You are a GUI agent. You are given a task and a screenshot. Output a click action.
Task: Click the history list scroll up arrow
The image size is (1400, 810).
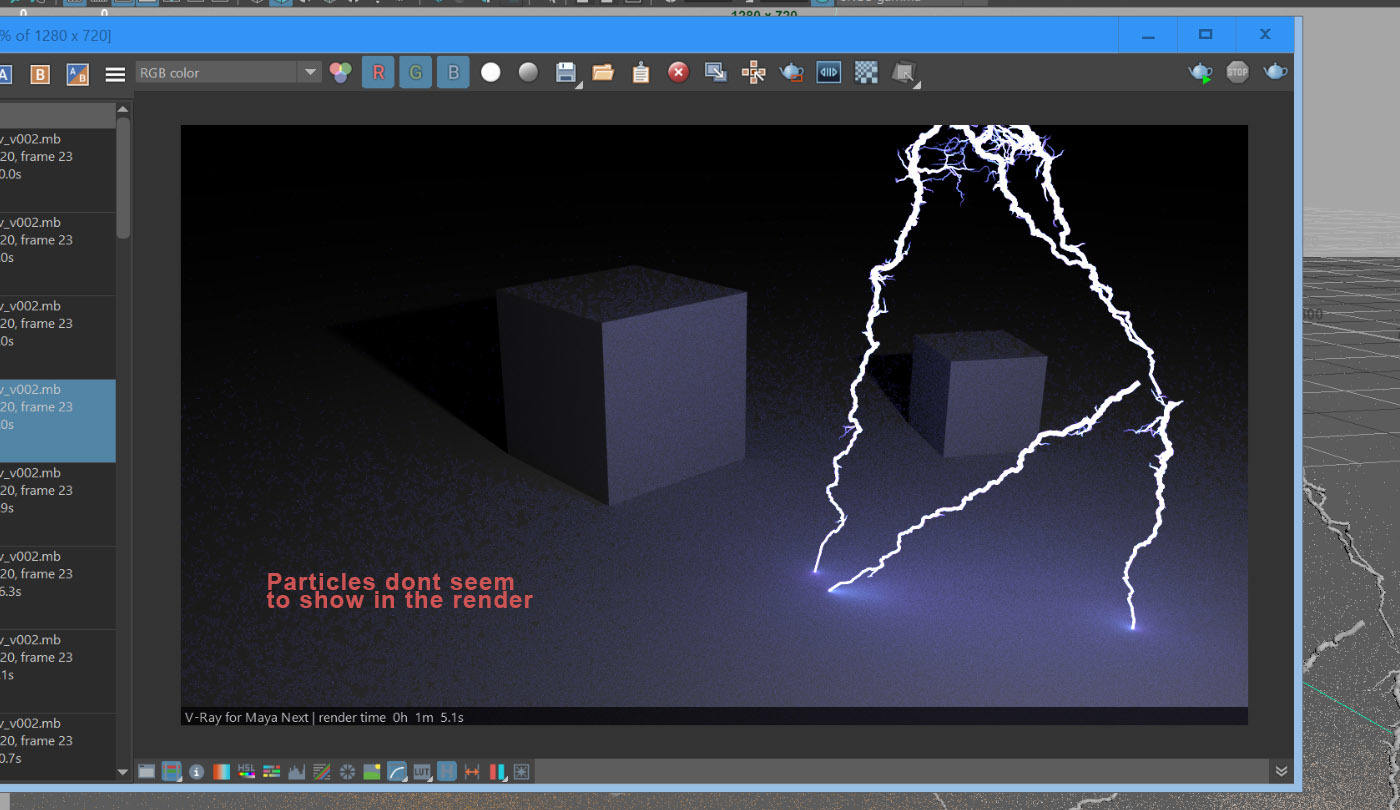(x=124, y=108)
